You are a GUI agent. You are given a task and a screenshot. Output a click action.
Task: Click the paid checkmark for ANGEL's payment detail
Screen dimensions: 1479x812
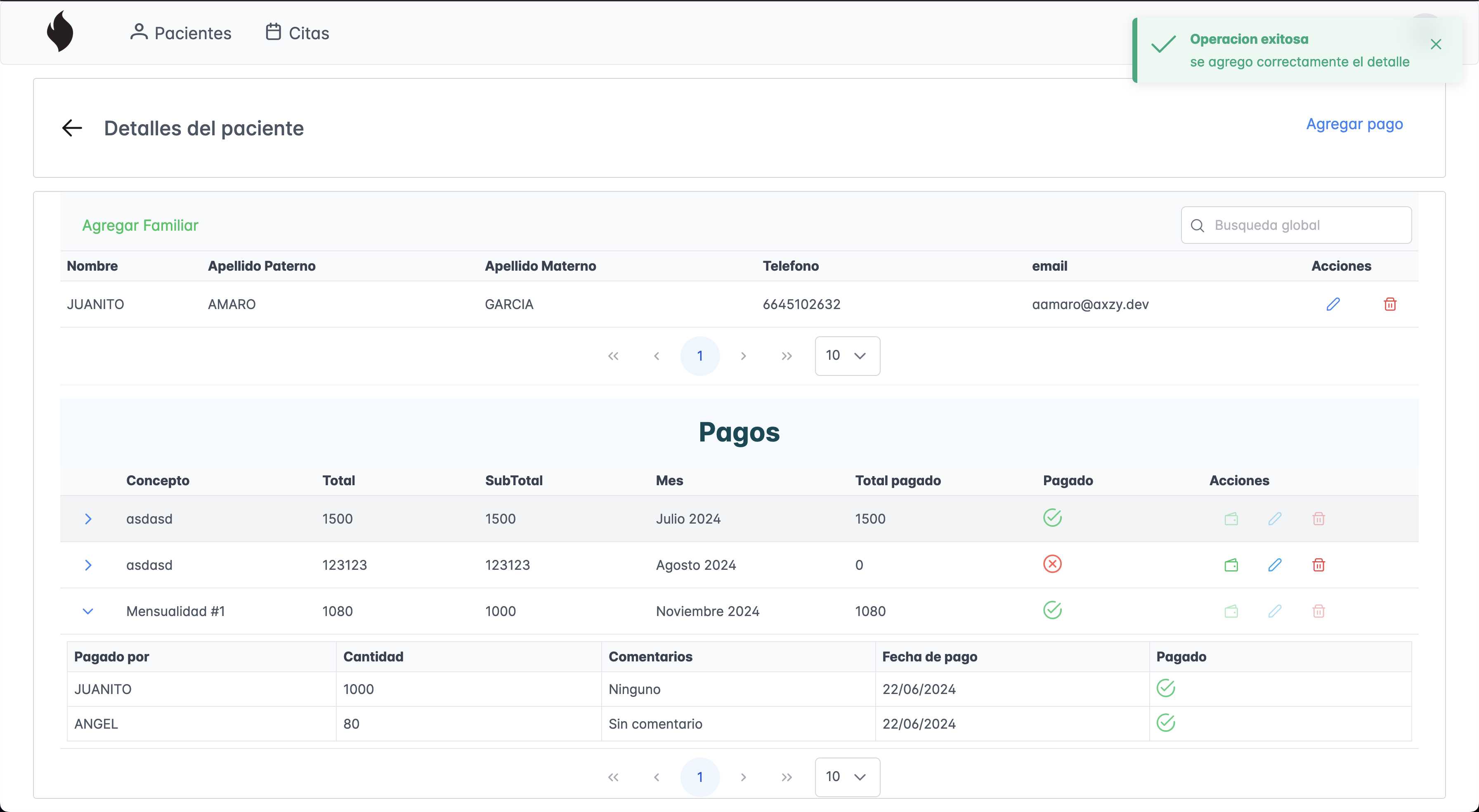(1165, 722)
